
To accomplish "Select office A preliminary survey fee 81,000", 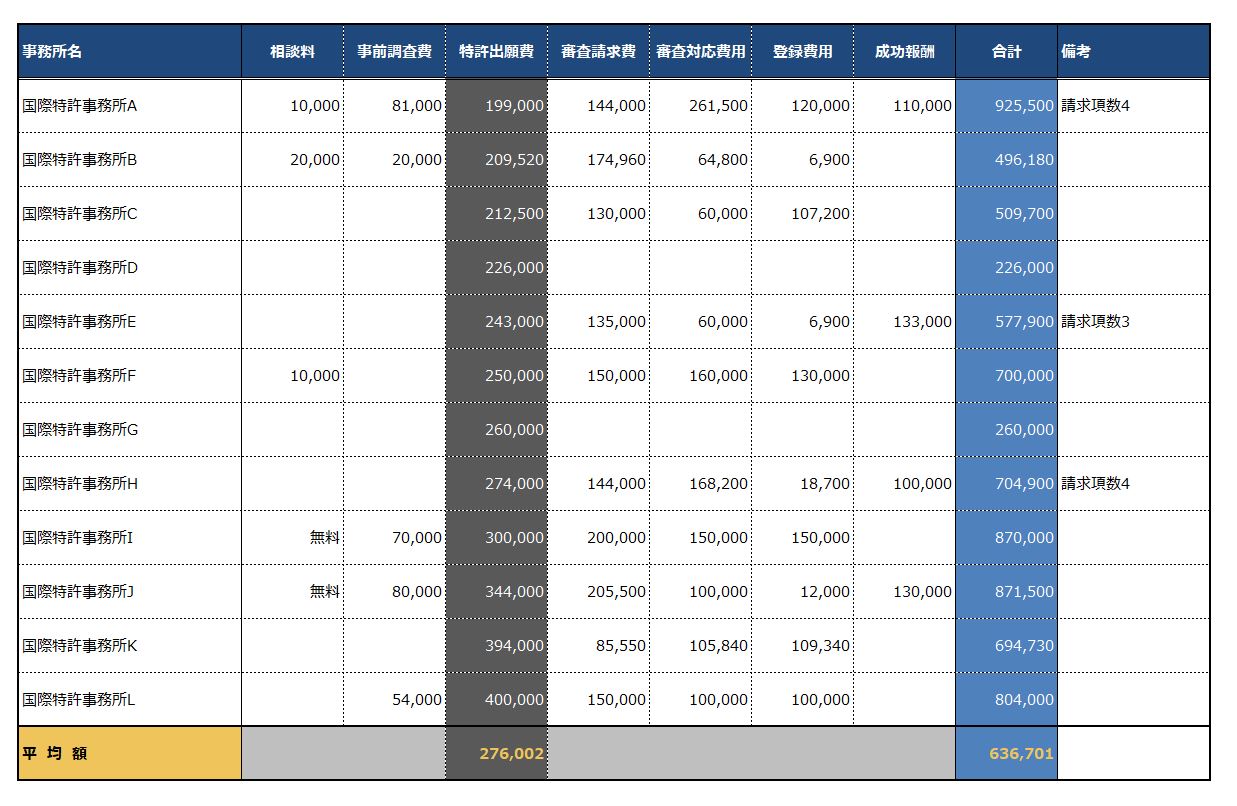I will (x=394, y=106).
